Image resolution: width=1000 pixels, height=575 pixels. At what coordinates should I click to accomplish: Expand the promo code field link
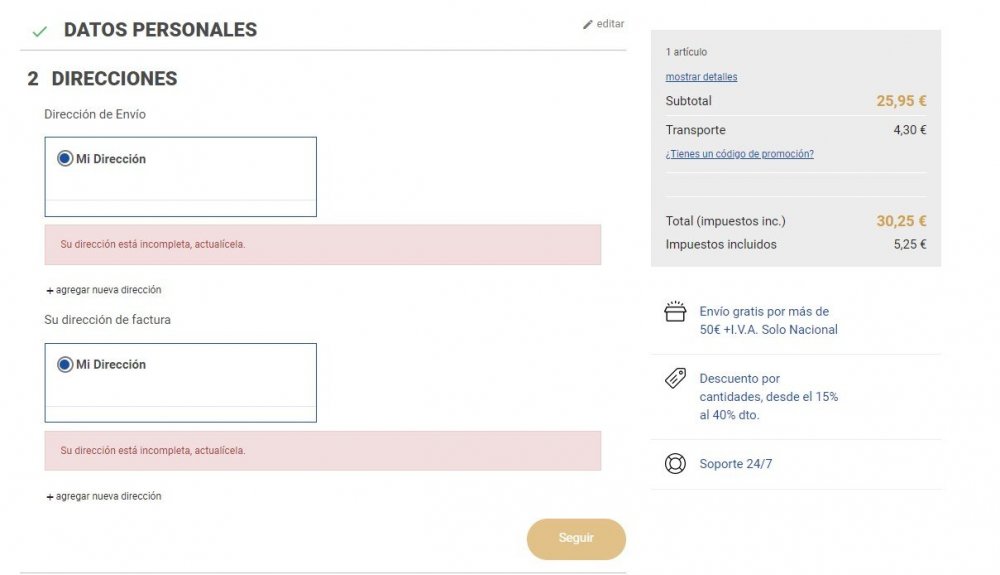[739, 154]
